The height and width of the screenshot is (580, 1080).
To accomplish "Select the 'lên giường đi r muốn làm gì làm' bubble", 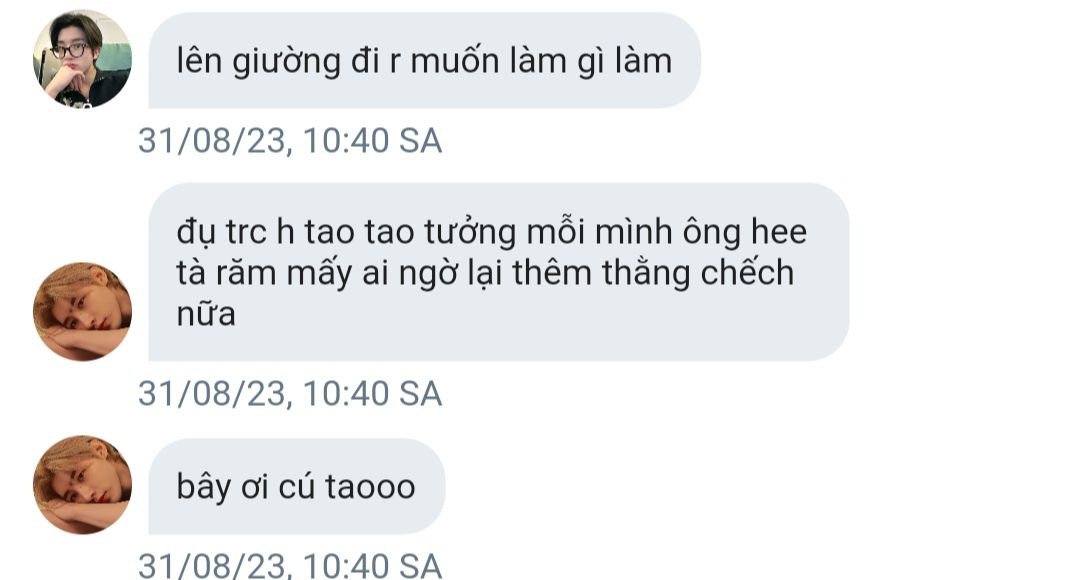I will 424,61.
